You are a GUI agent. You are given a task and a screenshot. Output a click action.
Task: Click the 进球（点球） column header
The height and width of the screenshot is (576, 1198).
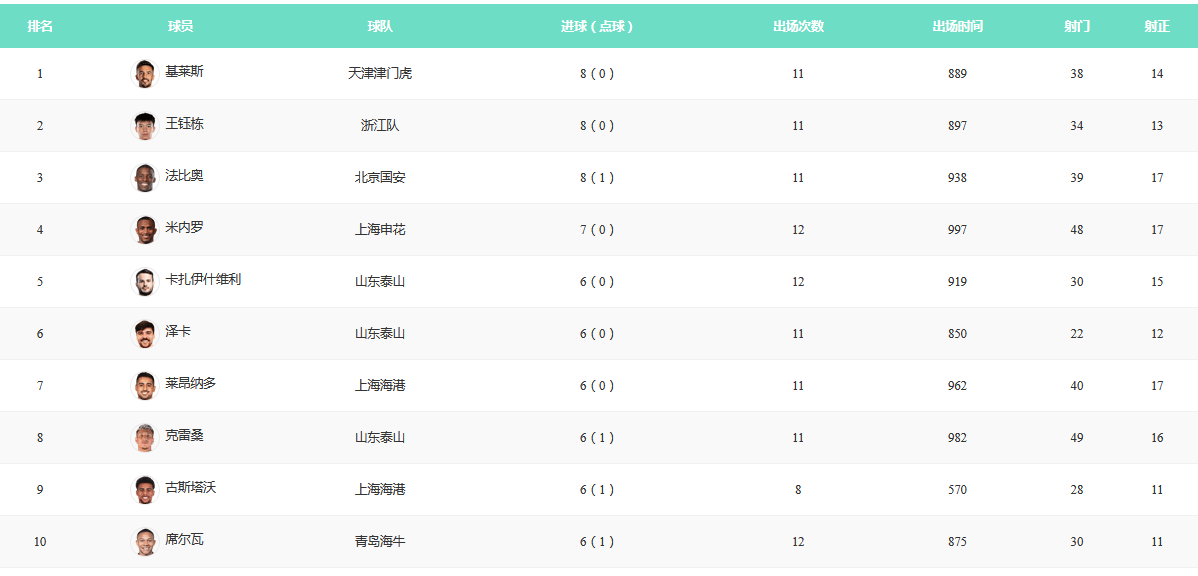597,27
